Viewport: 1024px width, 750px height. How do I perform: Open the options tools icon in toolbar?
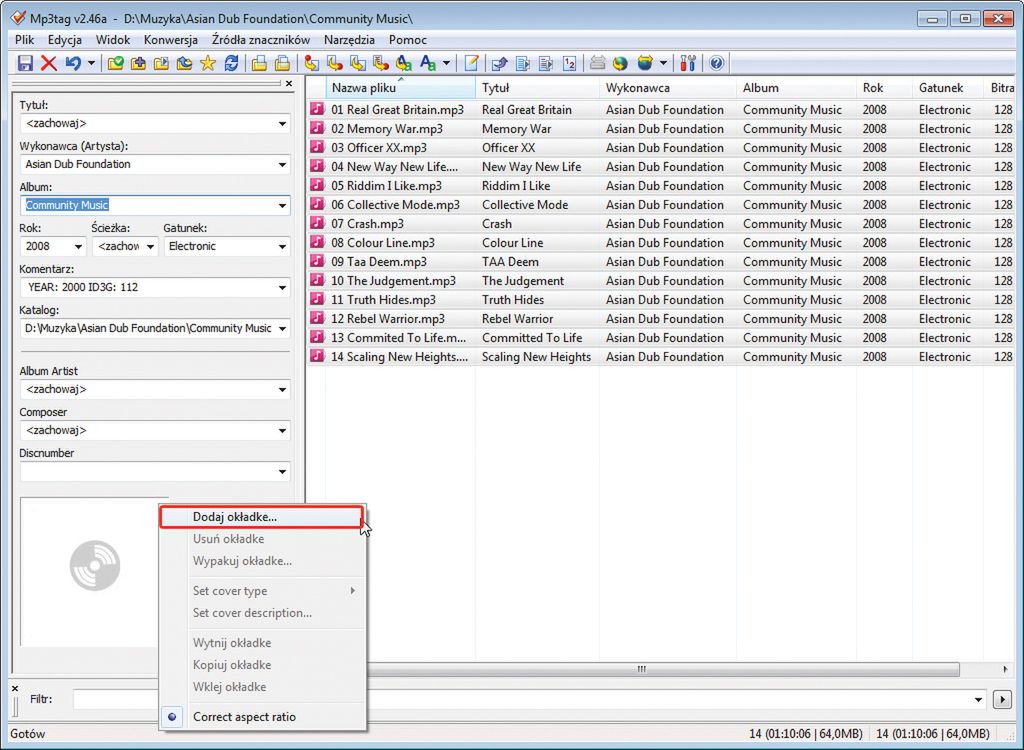688,63
